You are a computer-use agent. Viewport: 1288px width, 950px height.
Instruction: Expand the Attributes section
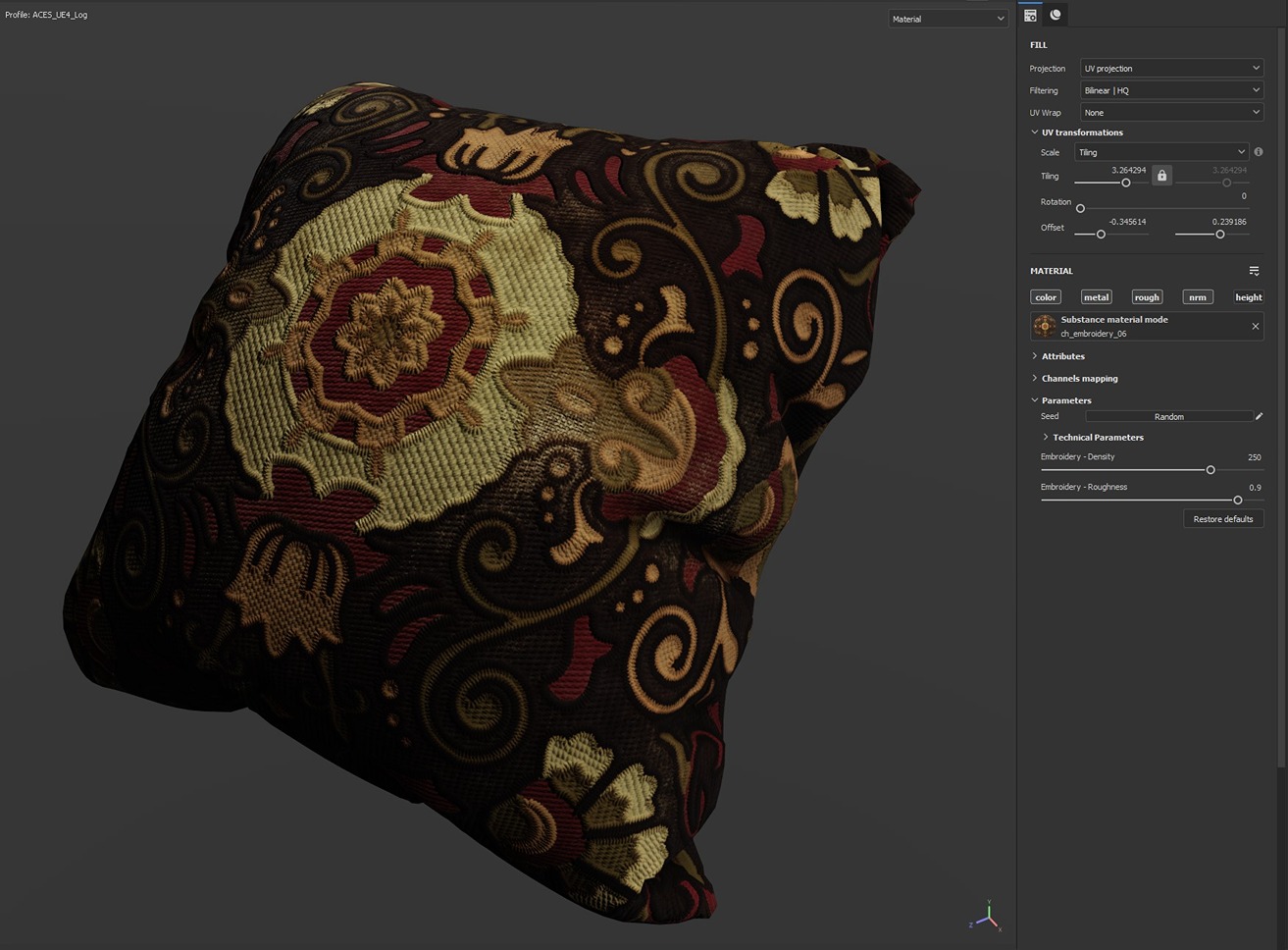1062,356
